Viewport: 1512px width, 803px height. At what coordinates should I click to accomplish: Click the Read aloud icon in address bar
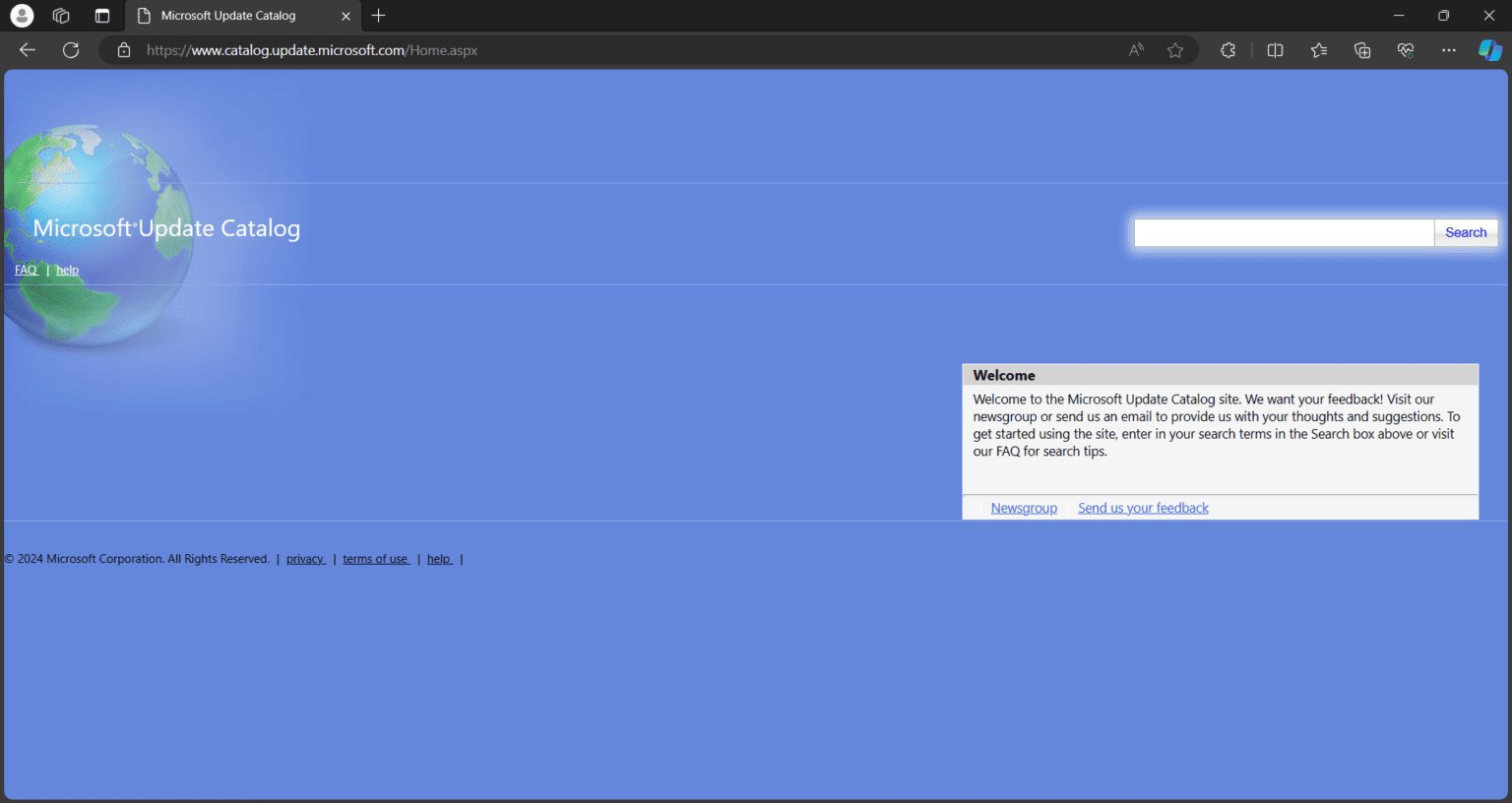[1136, 50]
